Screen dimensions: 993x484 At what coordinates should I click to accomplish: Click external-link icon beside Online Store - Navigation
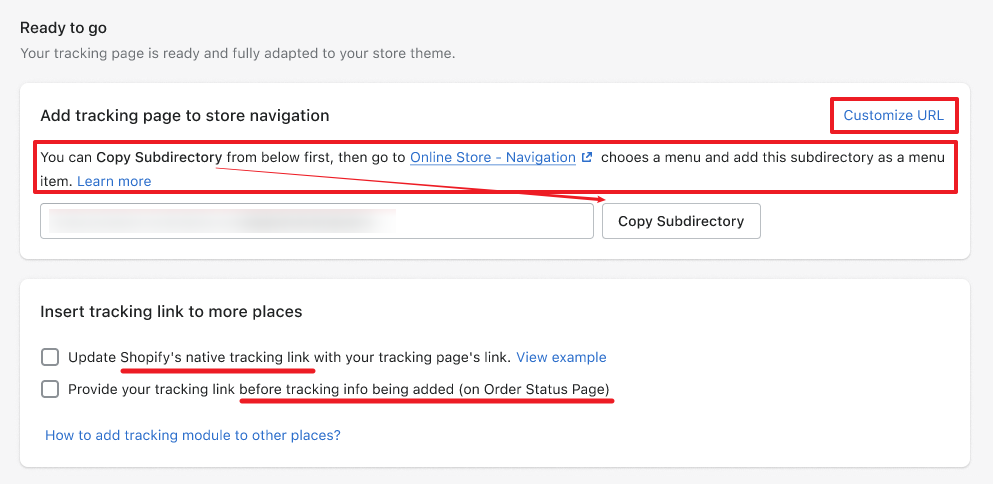[587, 157]
